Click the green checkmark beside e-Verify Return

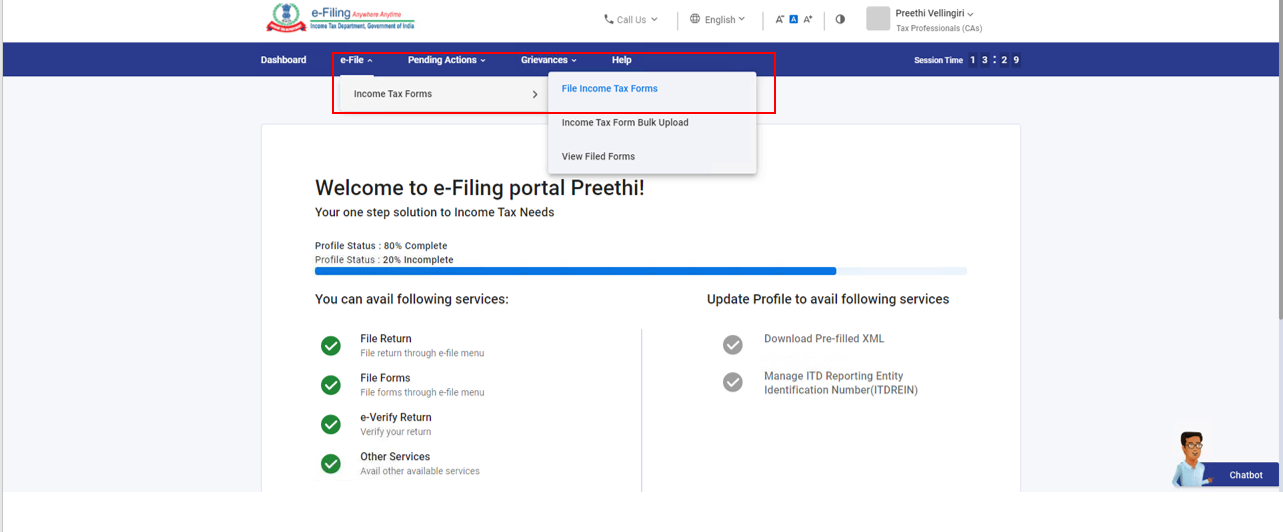(331, 425)
